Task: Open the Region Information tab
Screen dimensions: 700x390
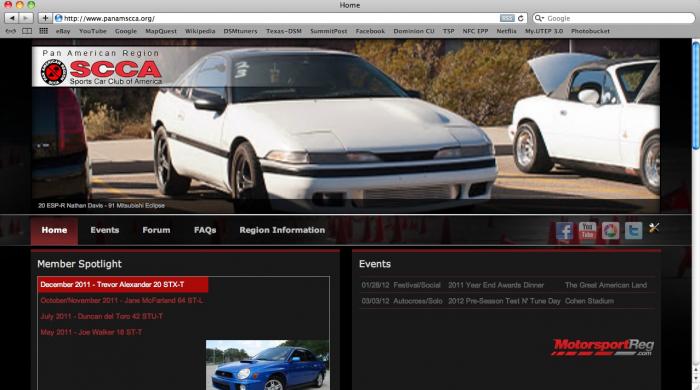Action: (282, 230)
